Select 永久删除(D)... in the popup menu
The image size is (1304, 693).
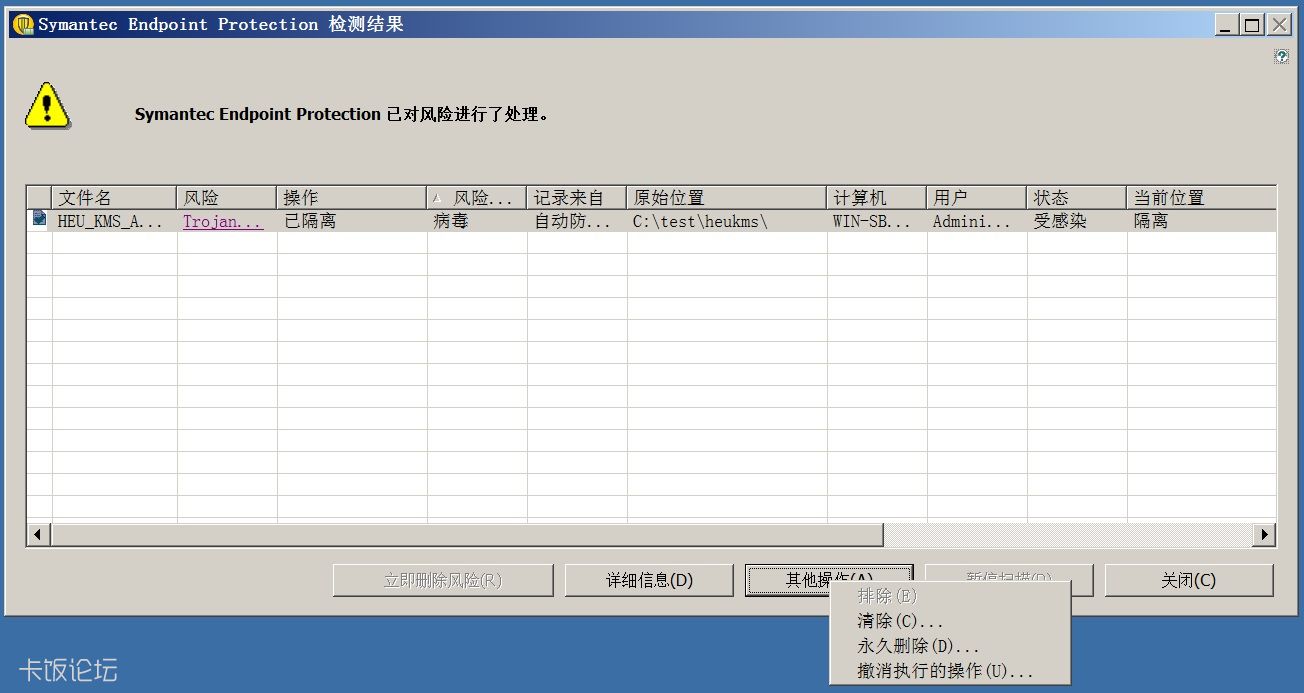[x=918, y=646]
